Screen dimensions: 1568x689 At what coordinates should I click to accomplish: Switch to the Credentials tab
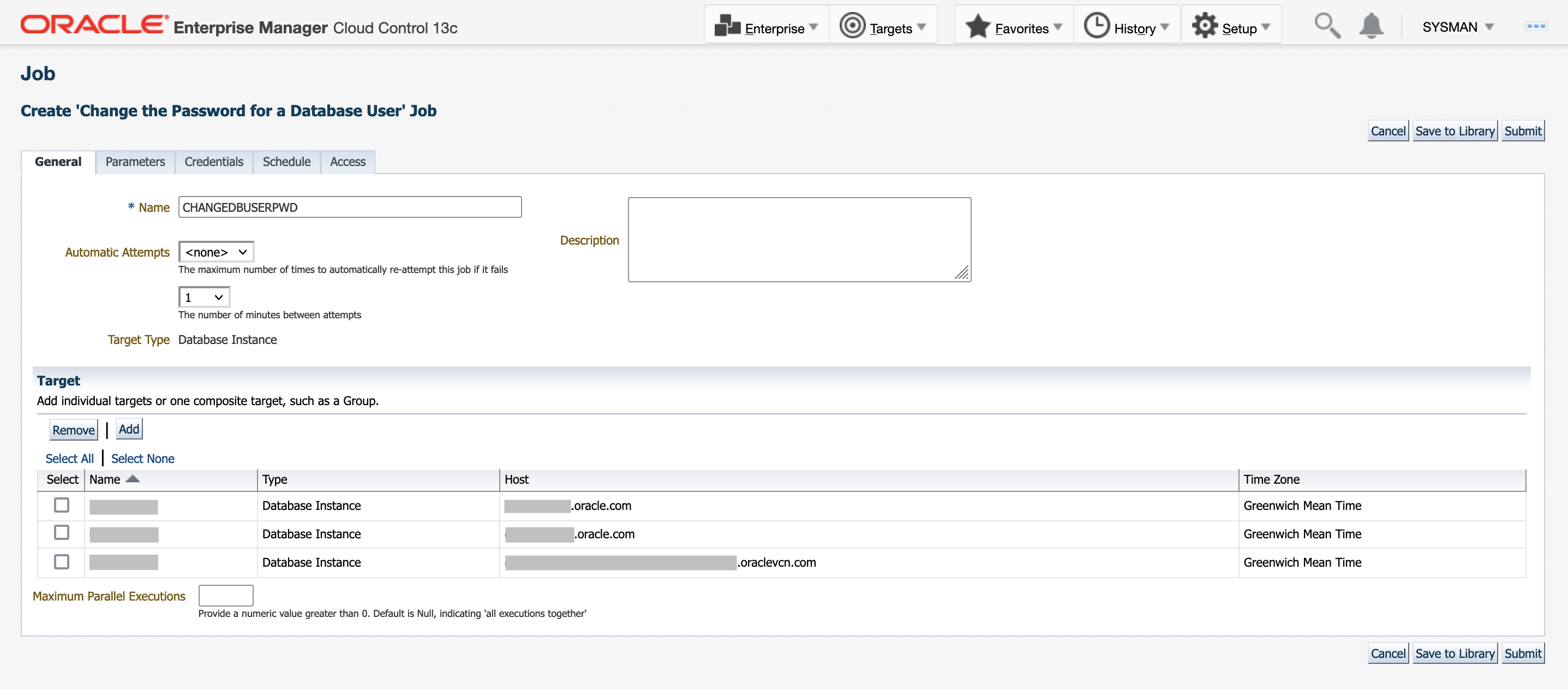(214, 162)
